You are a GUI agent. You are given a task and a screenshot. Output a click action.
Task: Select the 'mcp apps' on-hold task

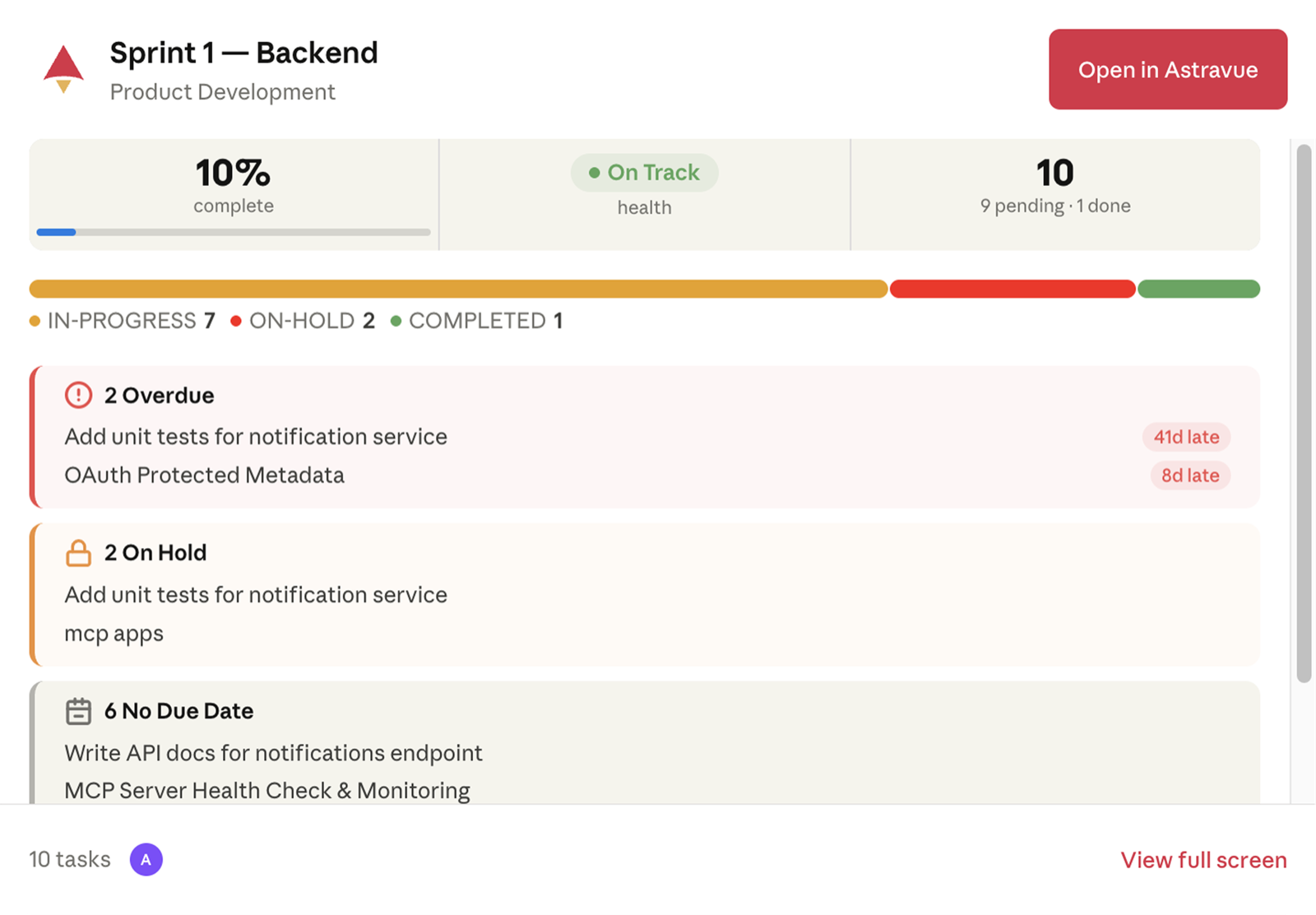(x=114, y=634)
